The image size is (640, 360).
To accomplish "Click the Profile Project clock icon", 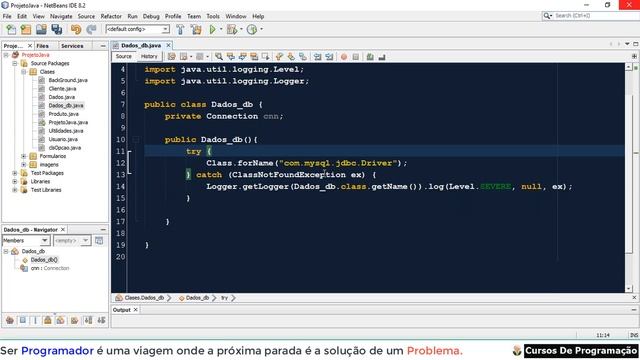I will pyautogui.click(x=252, y=29).
